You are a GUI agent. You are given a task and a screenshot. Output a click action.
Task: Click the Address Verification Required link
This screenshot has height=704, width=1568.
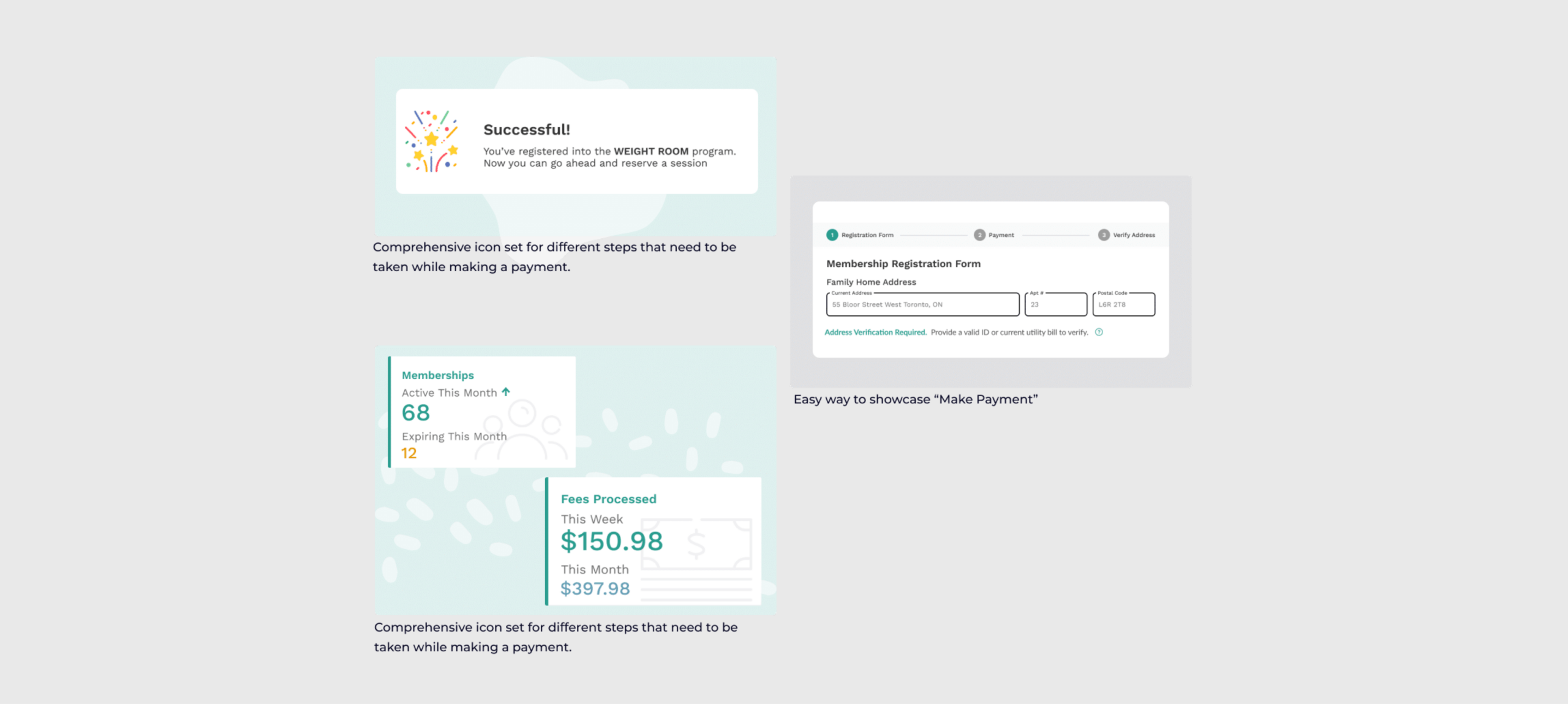pos(875,332)
